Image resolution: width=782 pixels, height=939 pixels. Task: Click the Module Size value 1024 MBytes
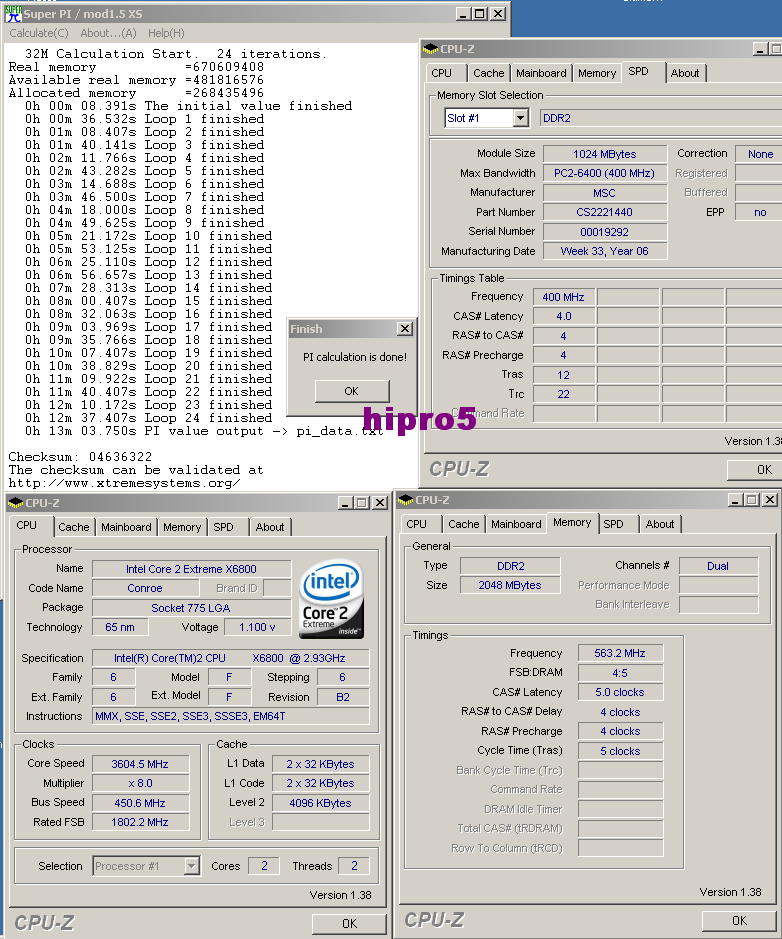point(605,154)
